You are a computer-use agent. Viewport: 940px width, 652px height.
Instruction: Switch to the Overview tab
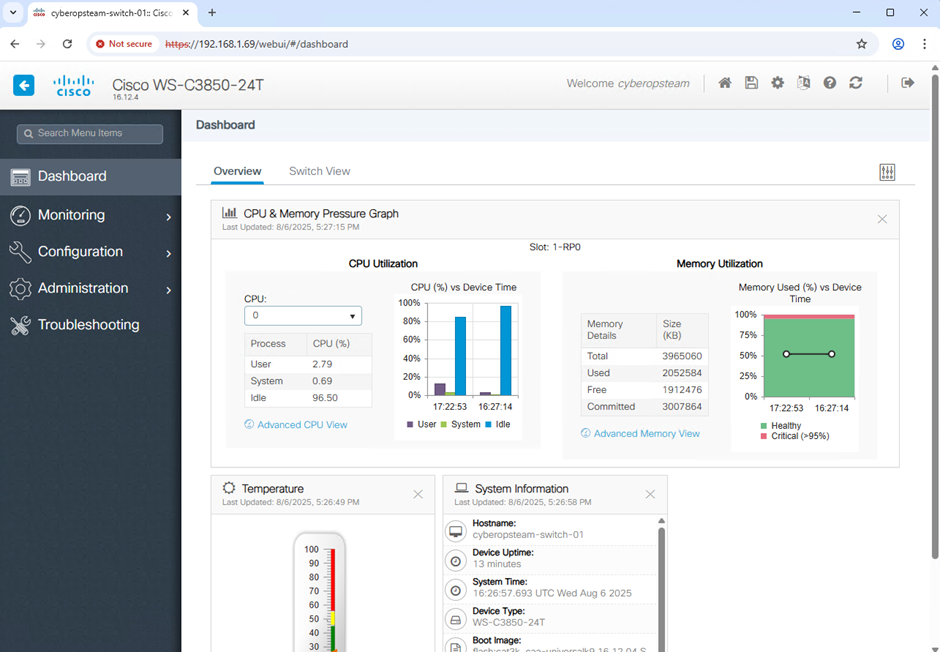coord(237,171)
